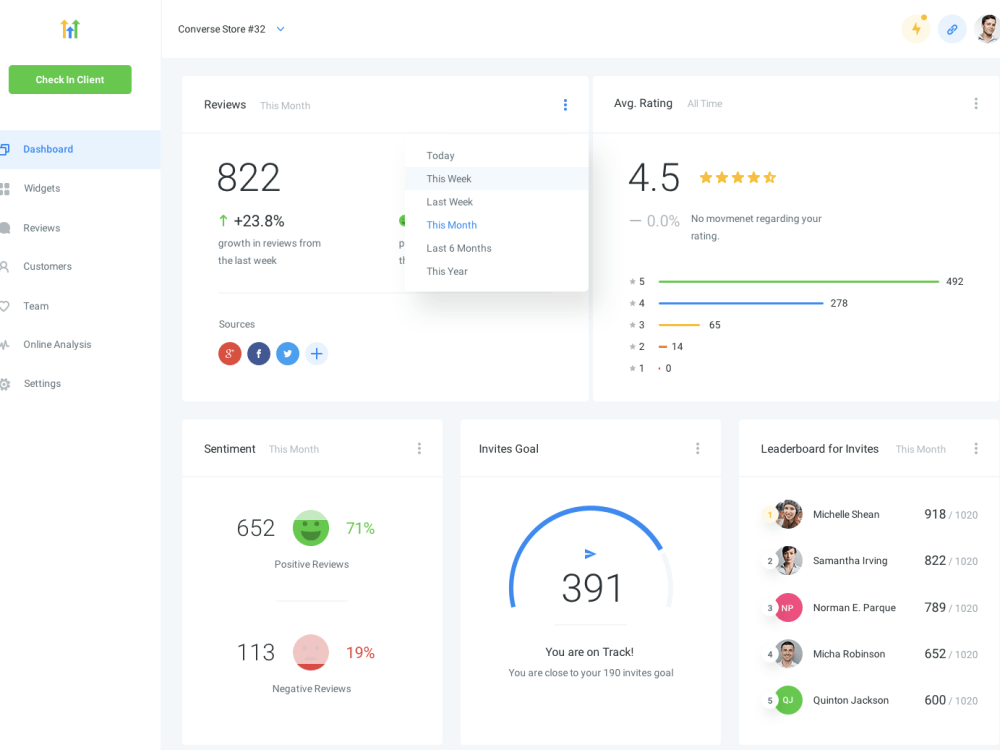Image resolution: width=1000 pixels, height=750 pixels.
Task: Open Avg. Rating card options menu
Action: point(976,103)
